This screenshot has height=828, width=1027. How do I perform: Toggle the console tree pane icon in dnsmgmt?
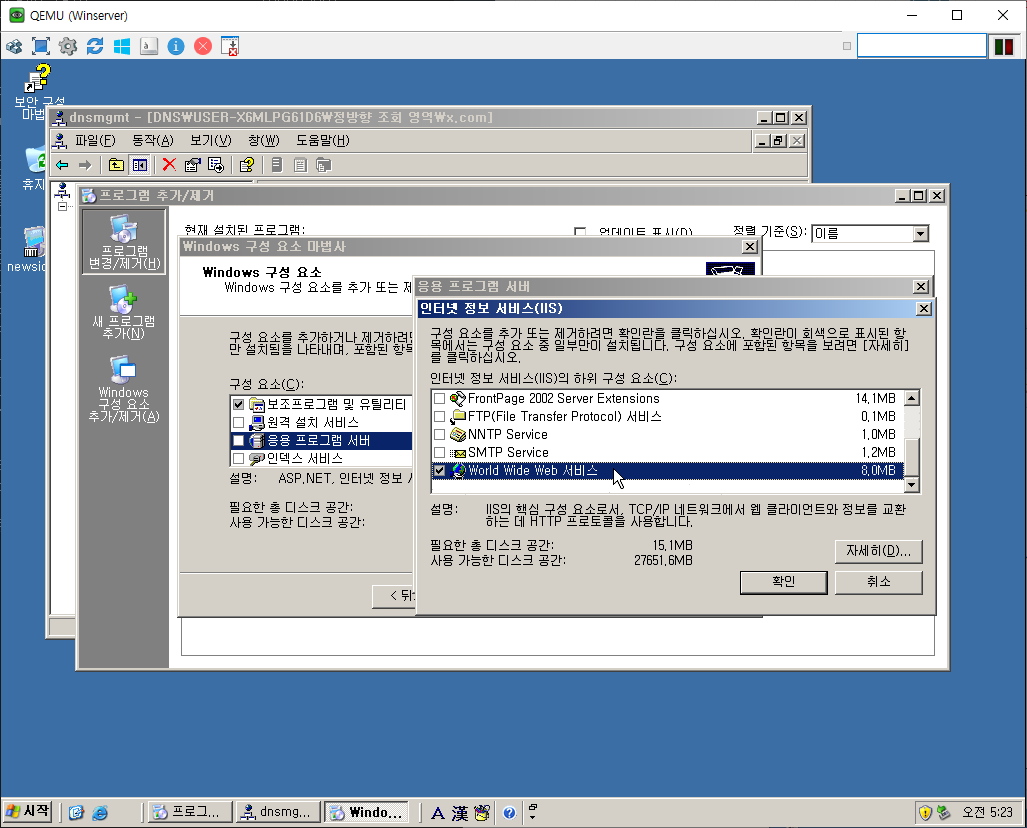pos(140,165)
